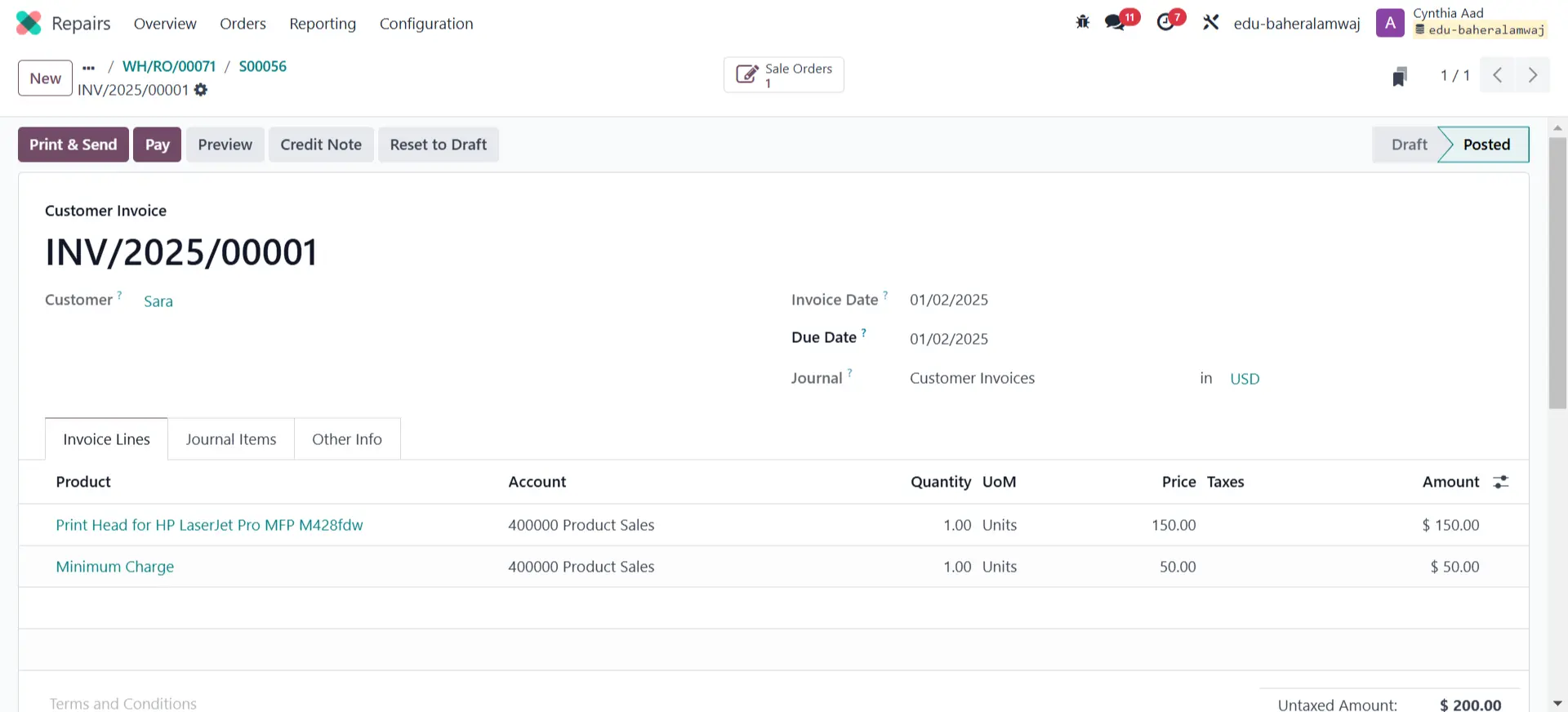Open the messages chat icon

click(1115, 22)
